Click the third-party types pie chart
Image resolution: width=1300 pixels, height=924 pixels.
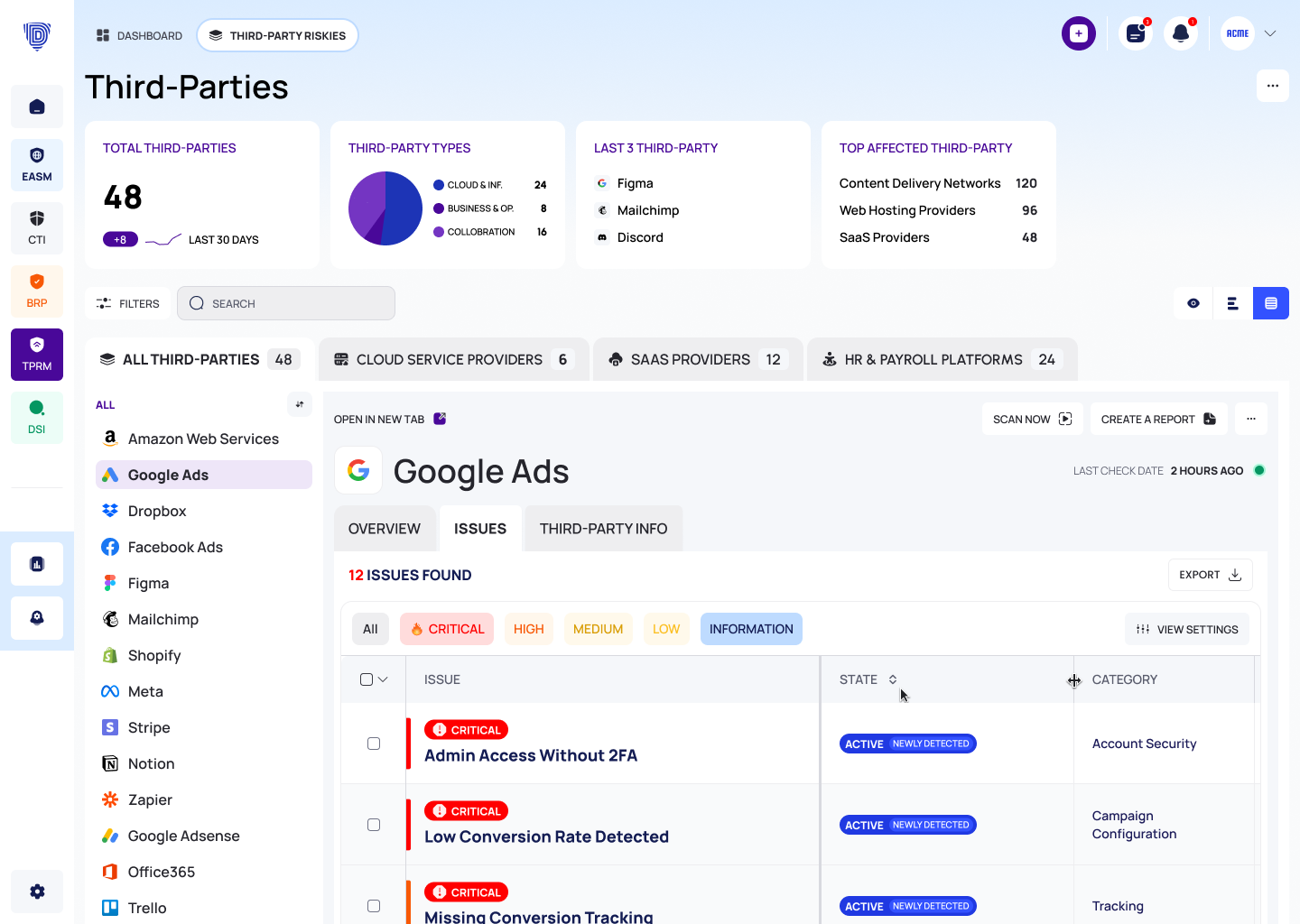385,208
